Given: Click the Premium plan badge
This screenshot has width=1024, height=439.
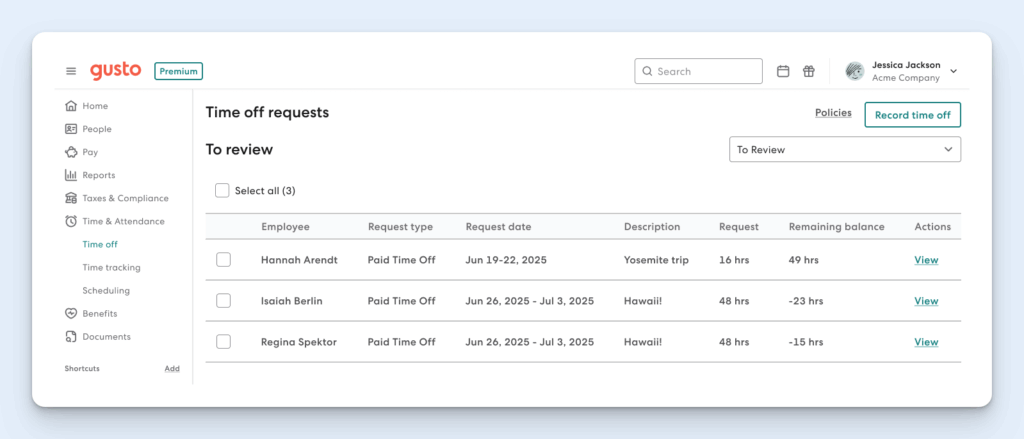Looking at the screenshot, I should 178,71.
